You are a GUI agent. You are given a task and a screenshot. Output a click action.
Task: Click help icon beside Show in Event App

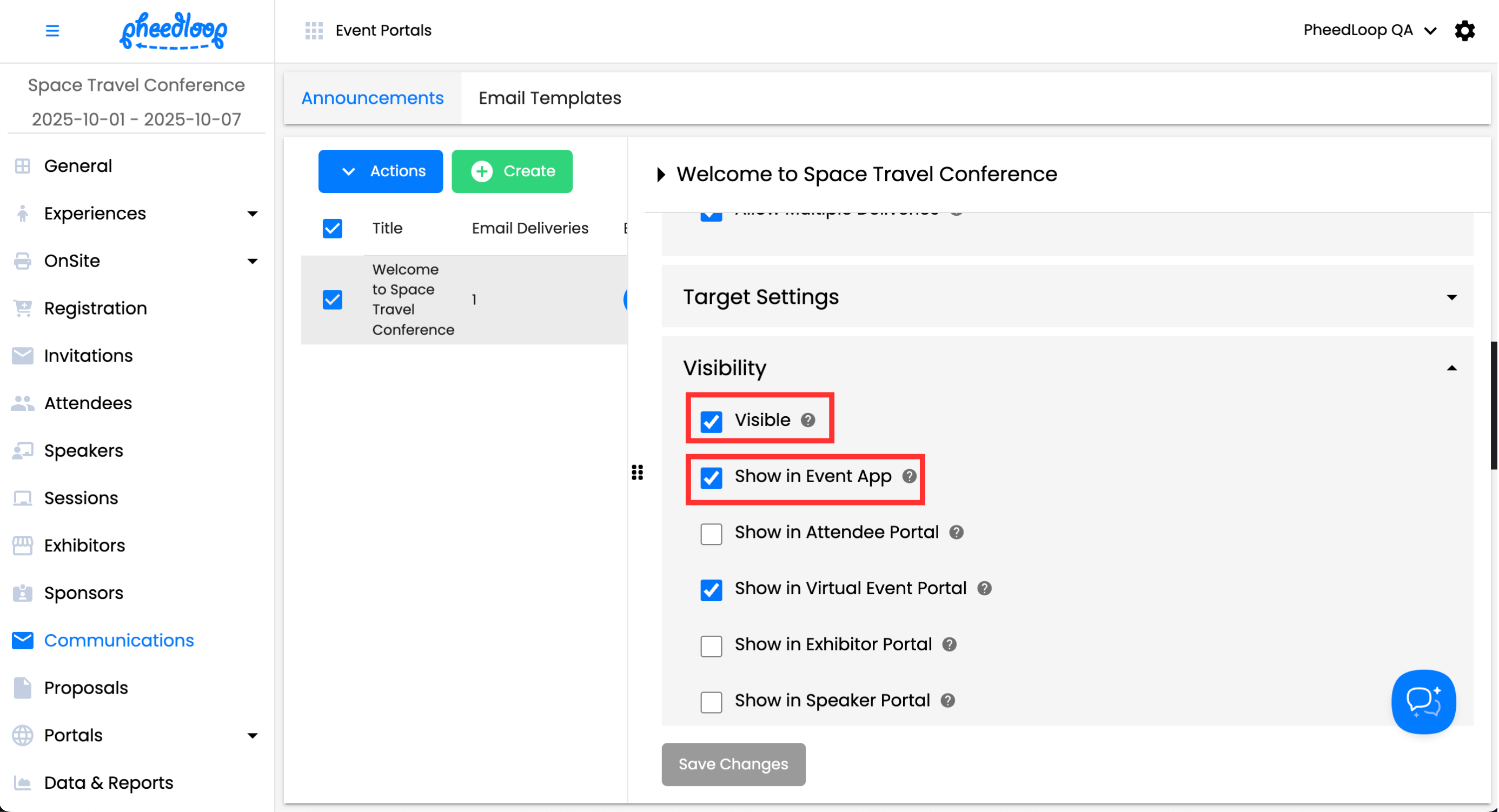pyautogui.click(x=910, y=476)
